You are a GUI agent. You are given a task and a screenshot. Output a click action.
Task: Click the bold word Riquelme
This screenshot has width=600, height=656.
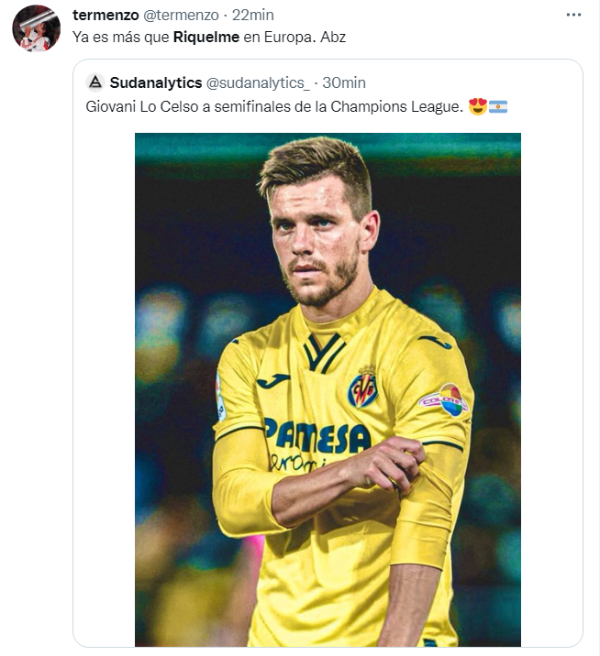(x=210, y=37)
